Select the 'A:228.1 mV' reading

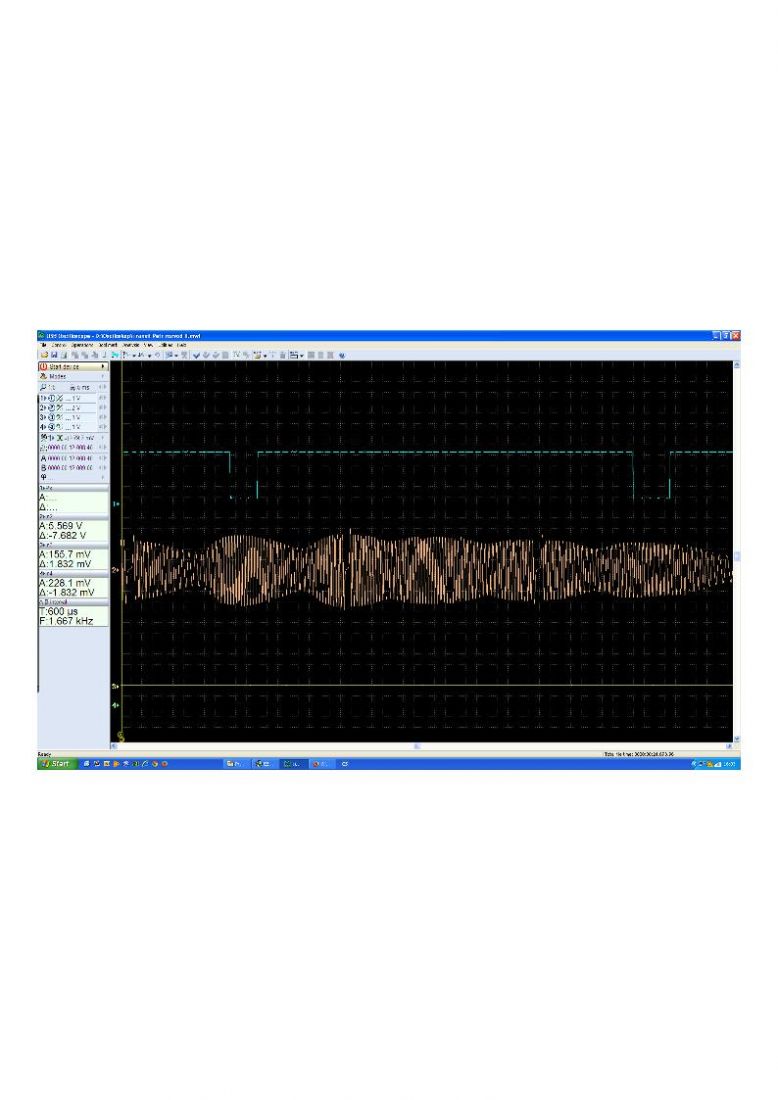coord(65,583)
